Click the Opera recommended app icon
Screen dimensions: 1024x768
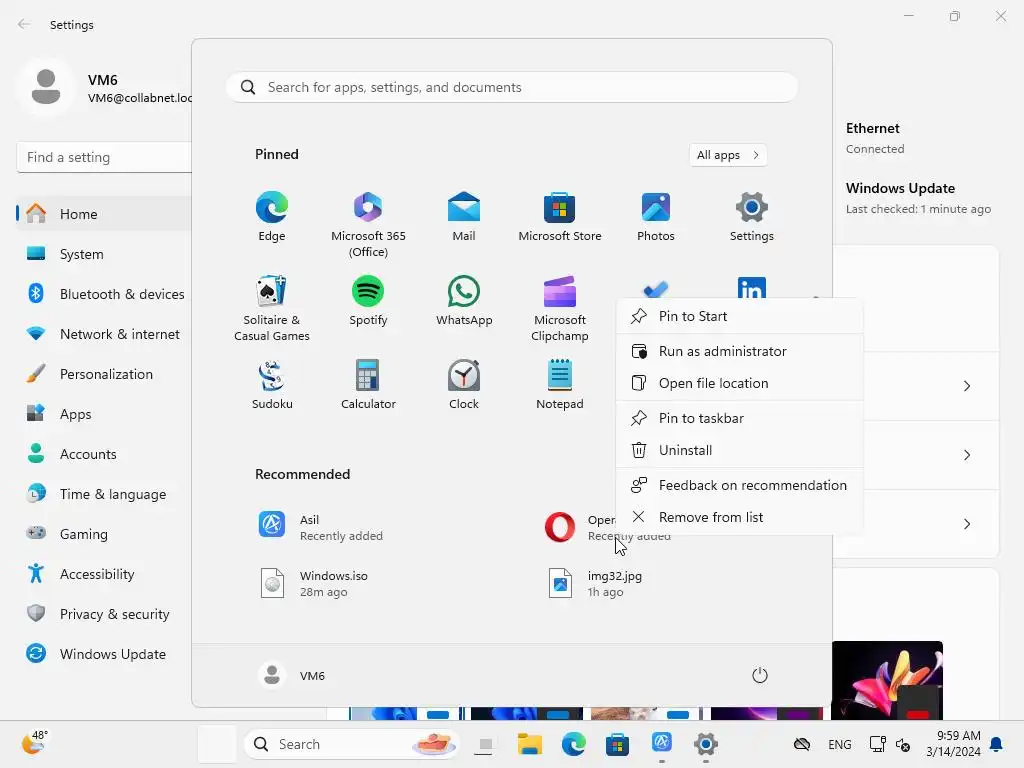[560, 527]
